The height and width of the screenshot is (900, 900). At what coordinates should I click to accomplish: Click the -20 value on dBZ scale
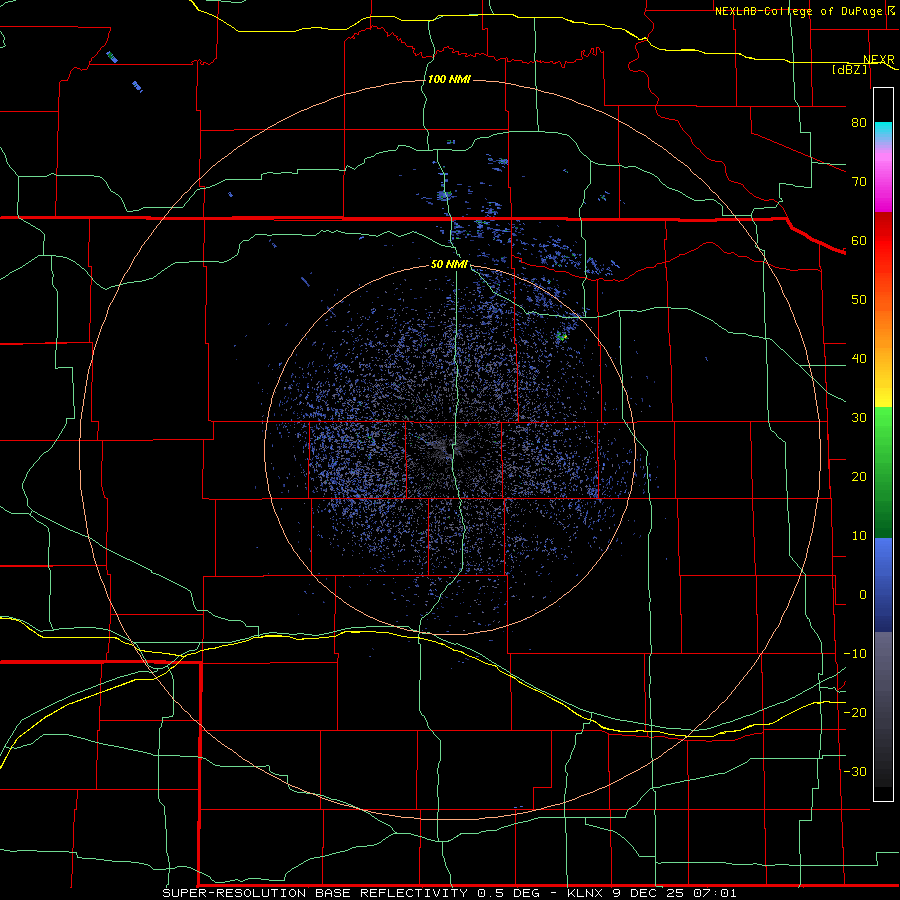click(x=855, y=712)
